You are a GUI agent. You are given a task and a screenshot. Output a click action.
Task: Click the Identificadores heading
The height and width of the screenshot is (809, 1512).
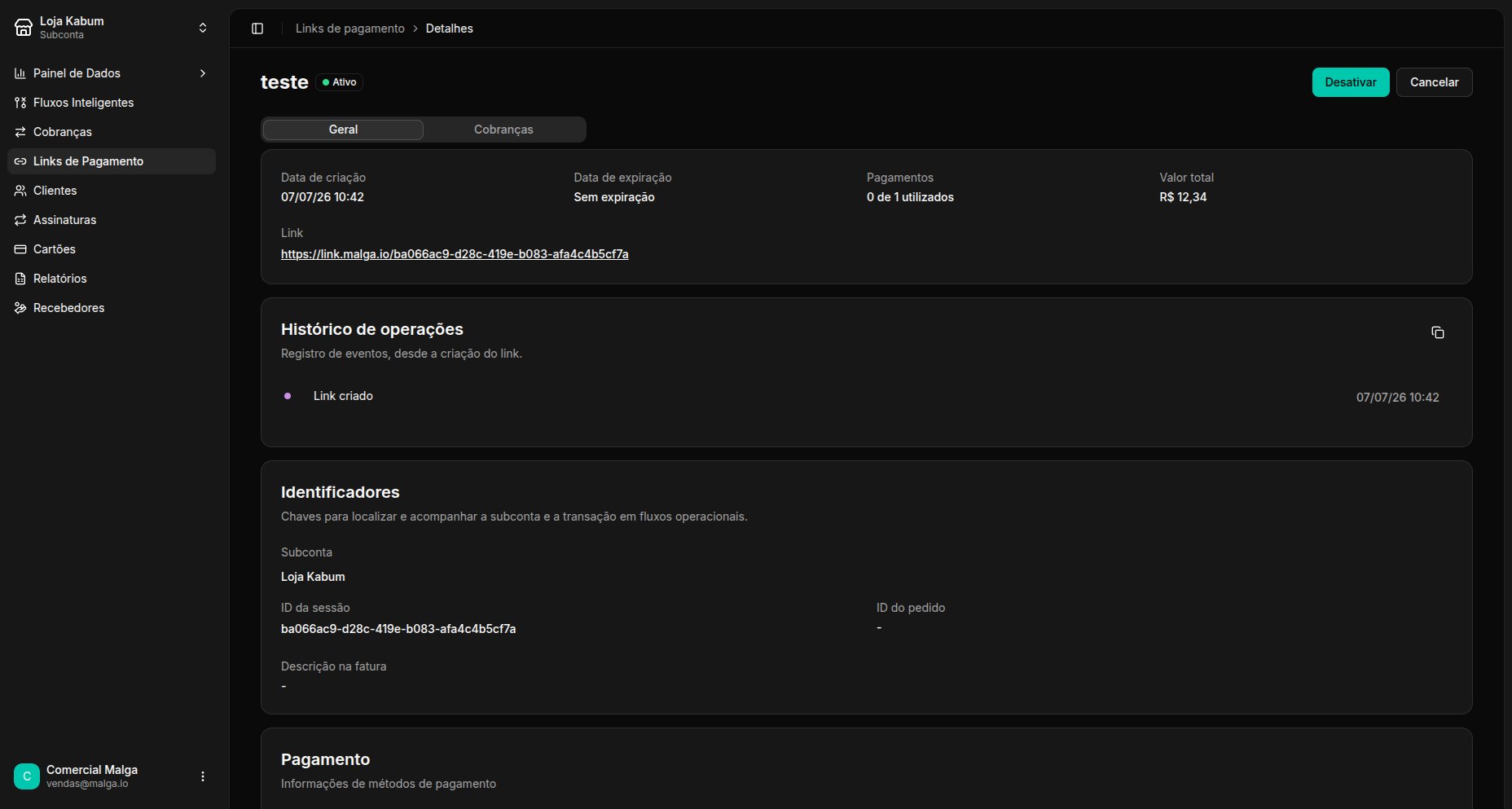pyautogui.click(x=341, y=492)
